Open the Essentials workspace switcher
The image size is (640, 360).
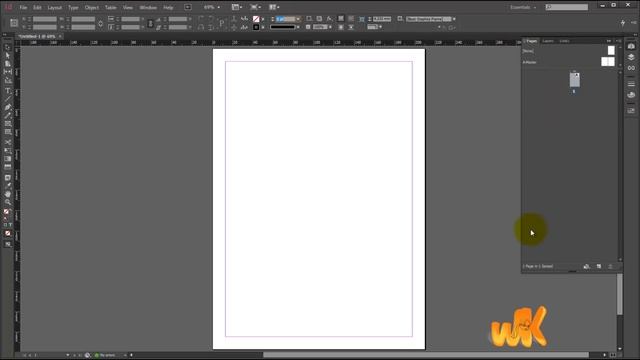point(522,7)
